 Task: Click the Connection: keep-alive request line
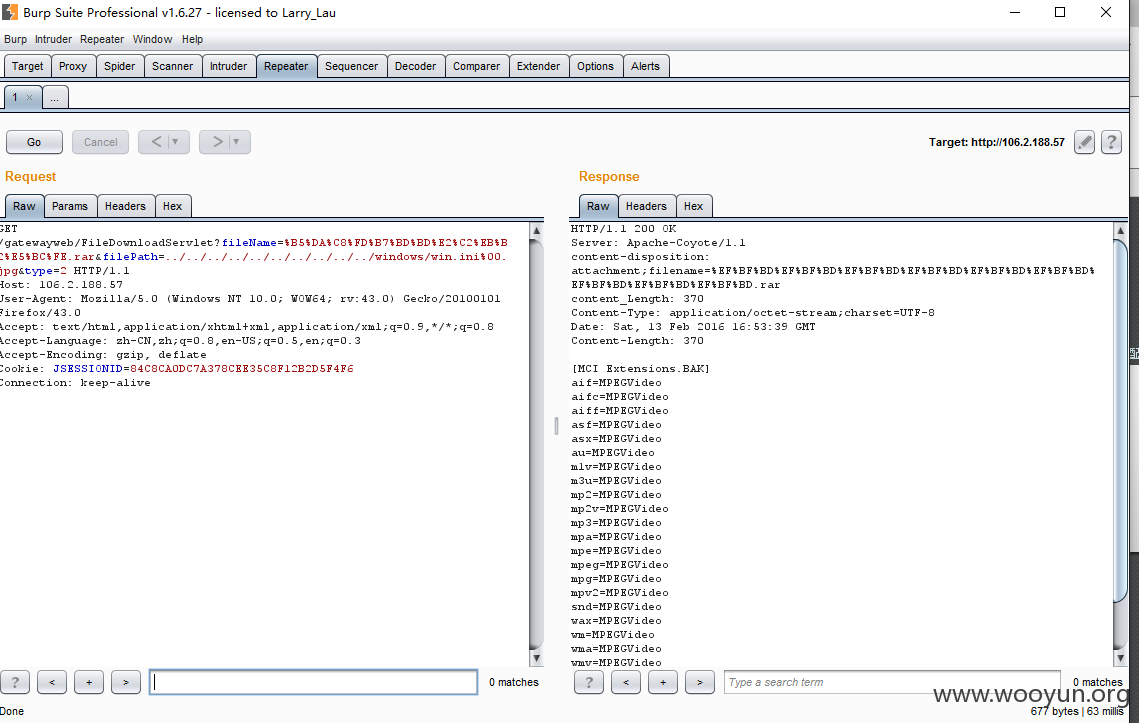[x=75, y=383]
